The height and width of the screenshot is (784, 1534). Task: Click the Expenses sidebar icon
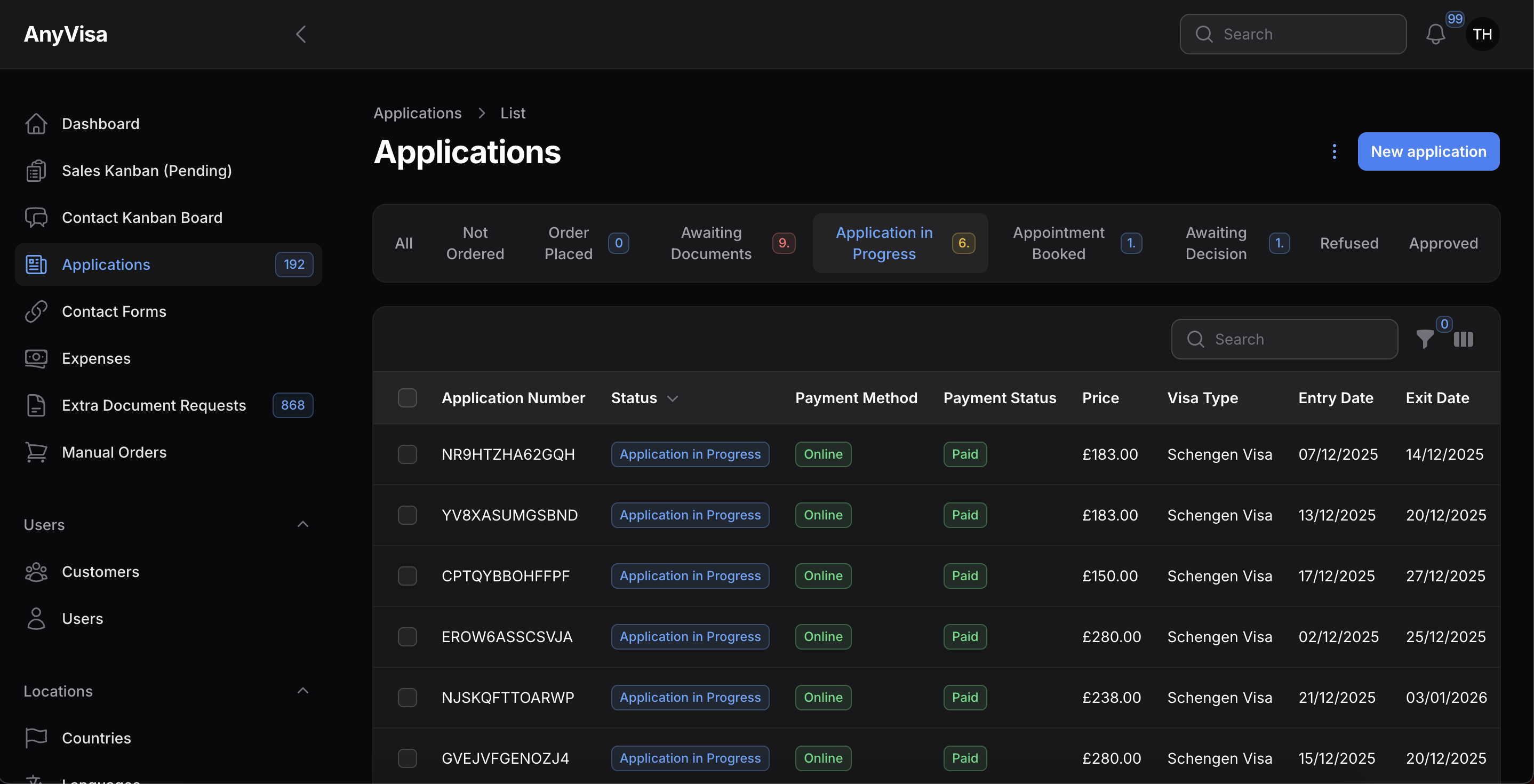[36, 358]
